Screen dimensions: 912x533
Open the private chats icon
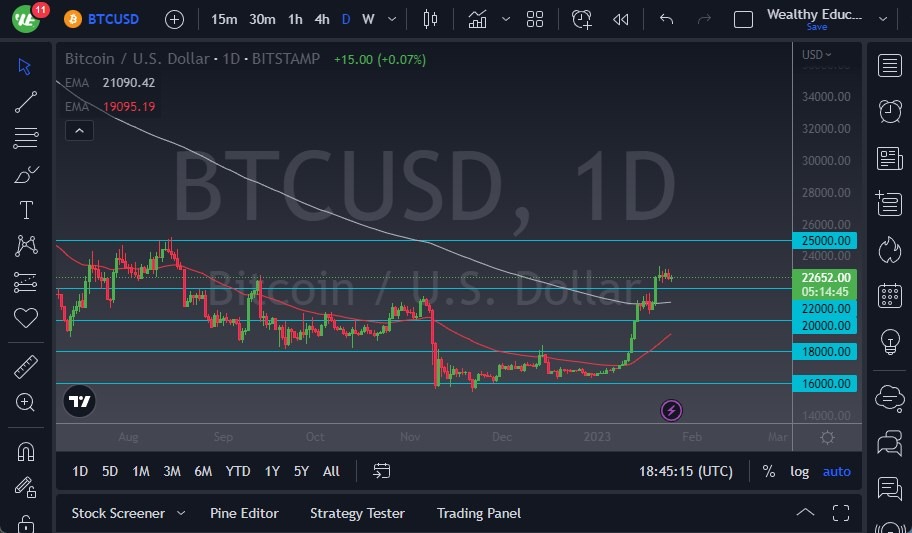889,443
